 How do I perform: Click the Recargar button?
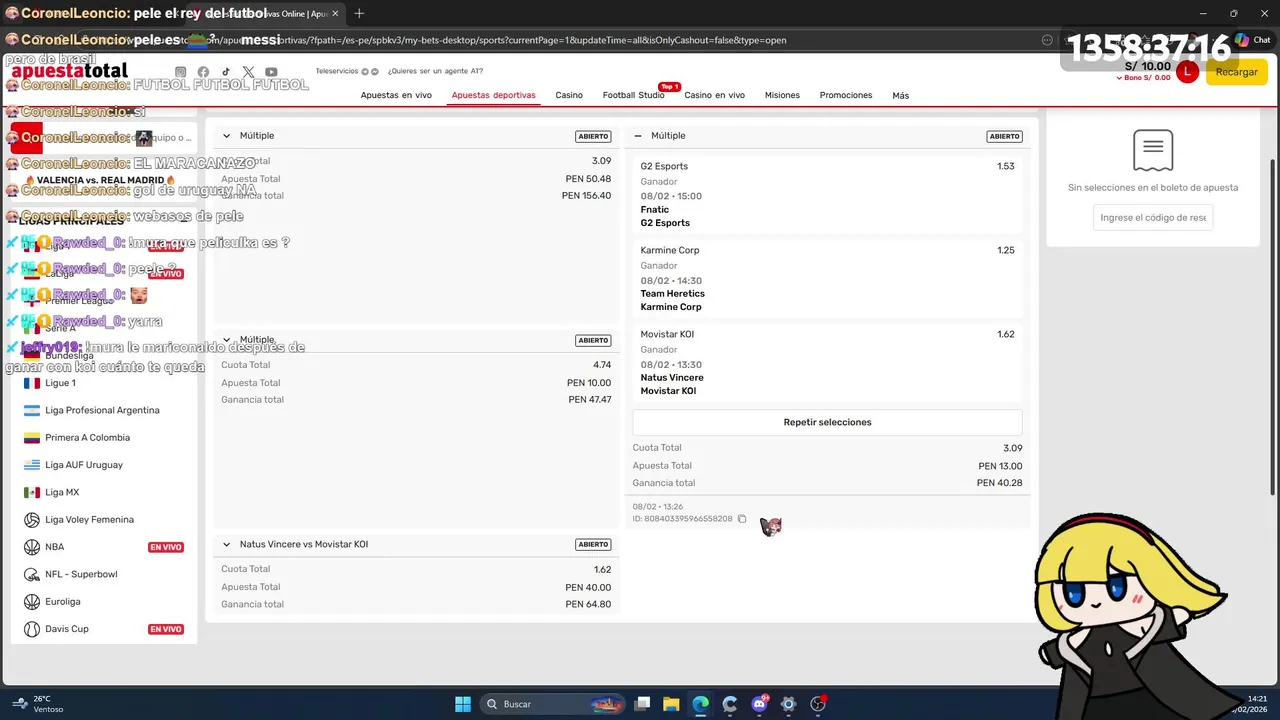[x=1237, y=72]
